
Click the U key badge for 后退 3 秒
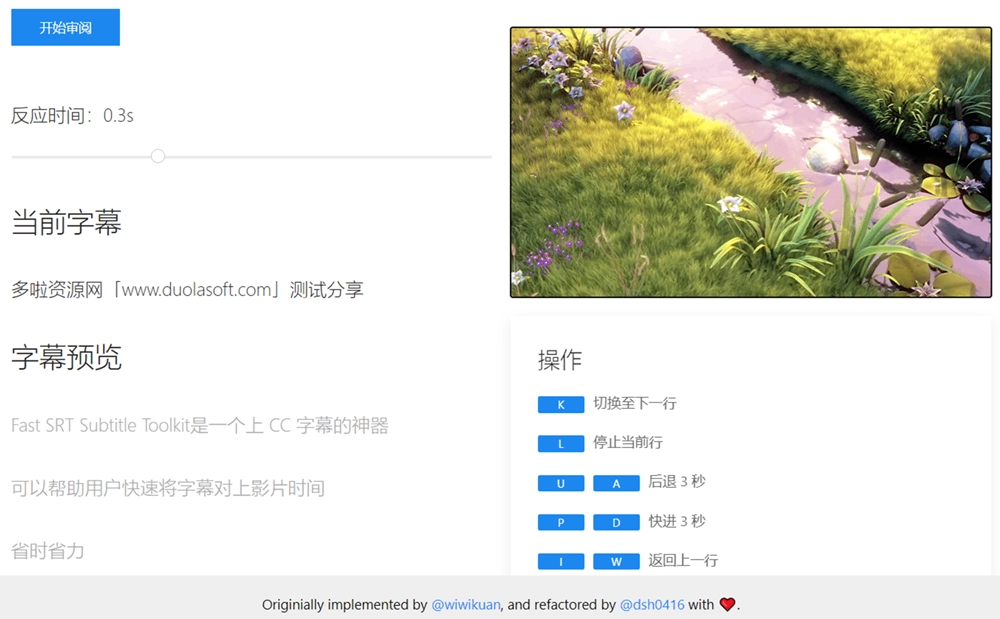click(561, 483)
